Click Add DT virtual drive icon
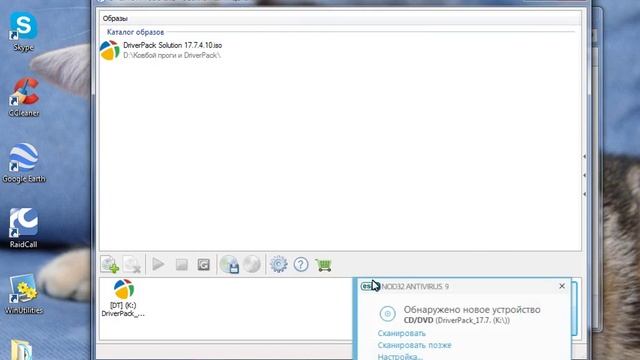 pyautogui.click(x=229, y=264)
